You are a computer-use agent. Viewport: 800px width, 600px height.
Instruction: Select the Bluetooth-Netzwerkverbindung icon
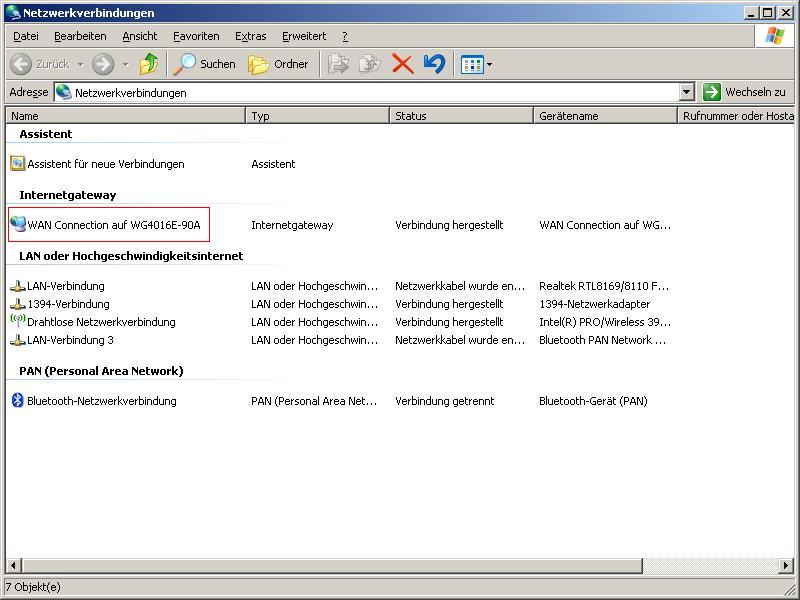(x=18, y=401)
